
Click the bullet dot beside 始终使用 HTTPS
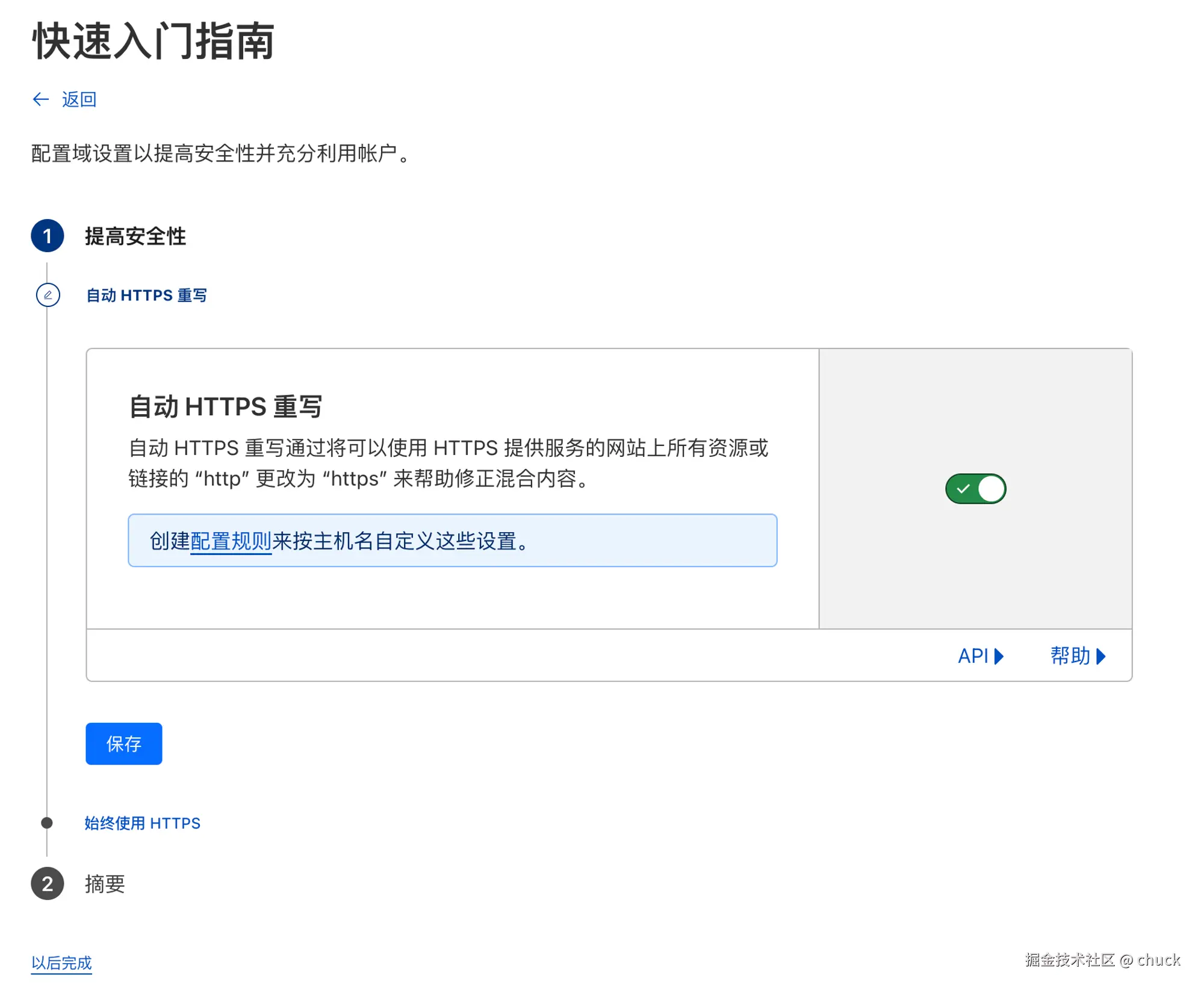(x=47, y=823)
